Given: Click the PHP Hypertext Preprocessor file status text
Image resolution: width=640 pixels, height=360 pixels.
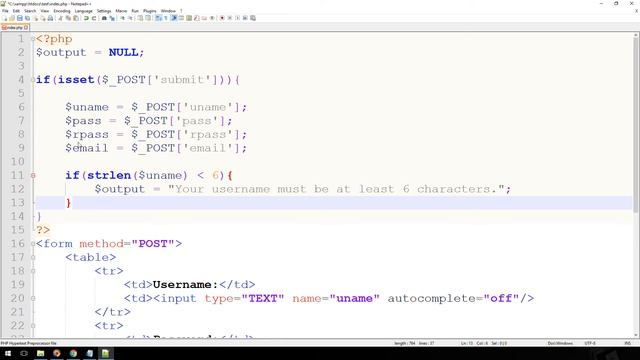Looking at the screenshot, I should point(29,343).
